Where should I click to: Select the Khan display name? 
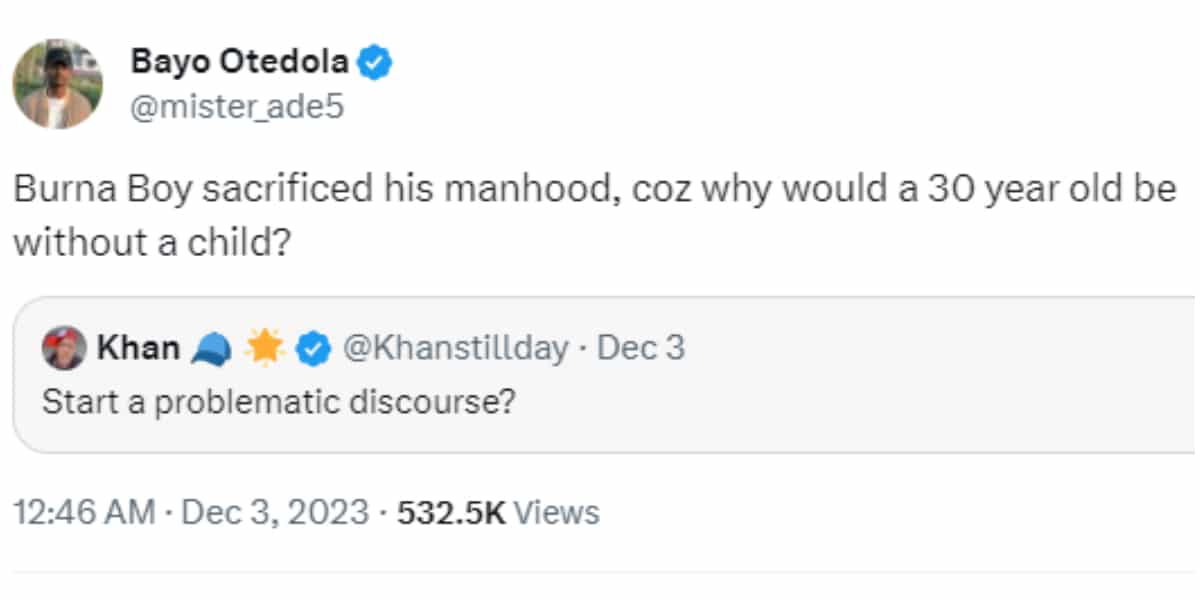[x=138, y=348]
